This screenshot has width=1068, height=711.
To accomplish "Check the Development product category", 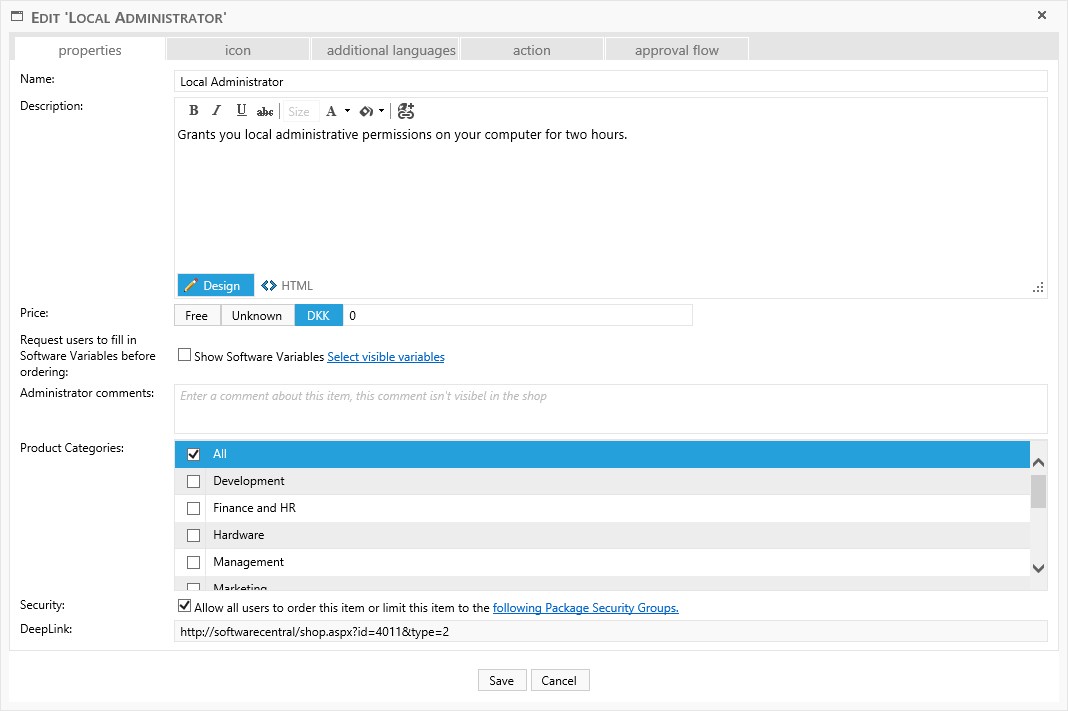I will [194, 481].
